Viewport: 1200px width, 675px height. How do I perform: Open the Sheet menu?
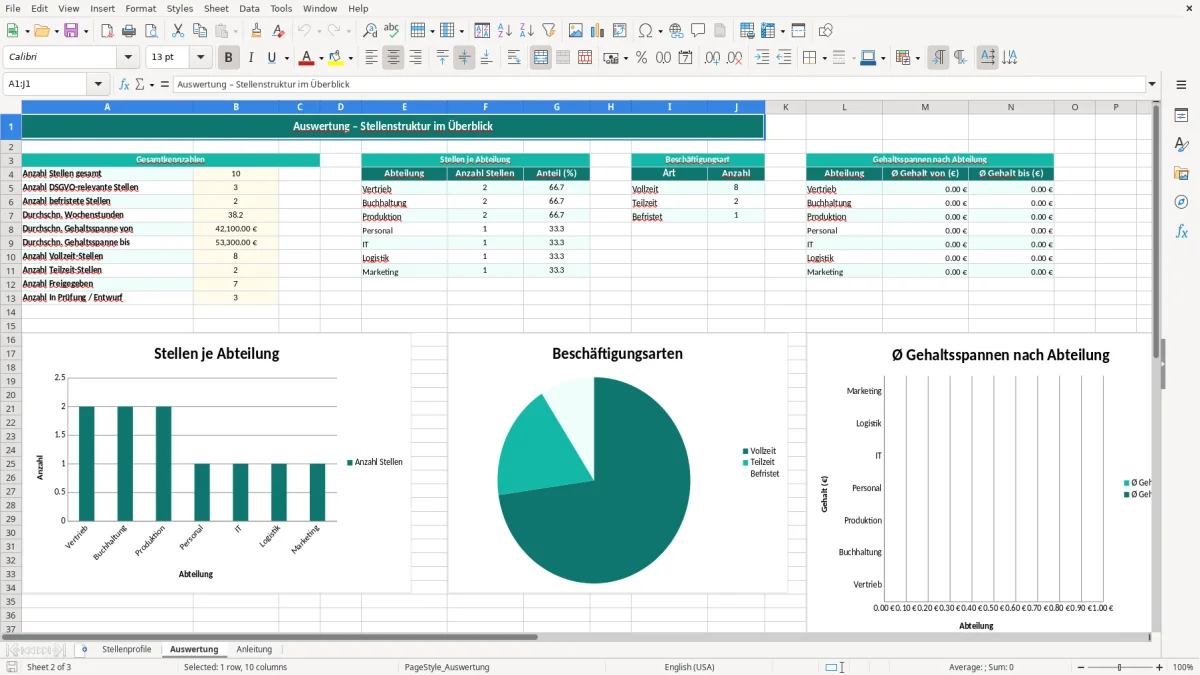coord(216,8)
